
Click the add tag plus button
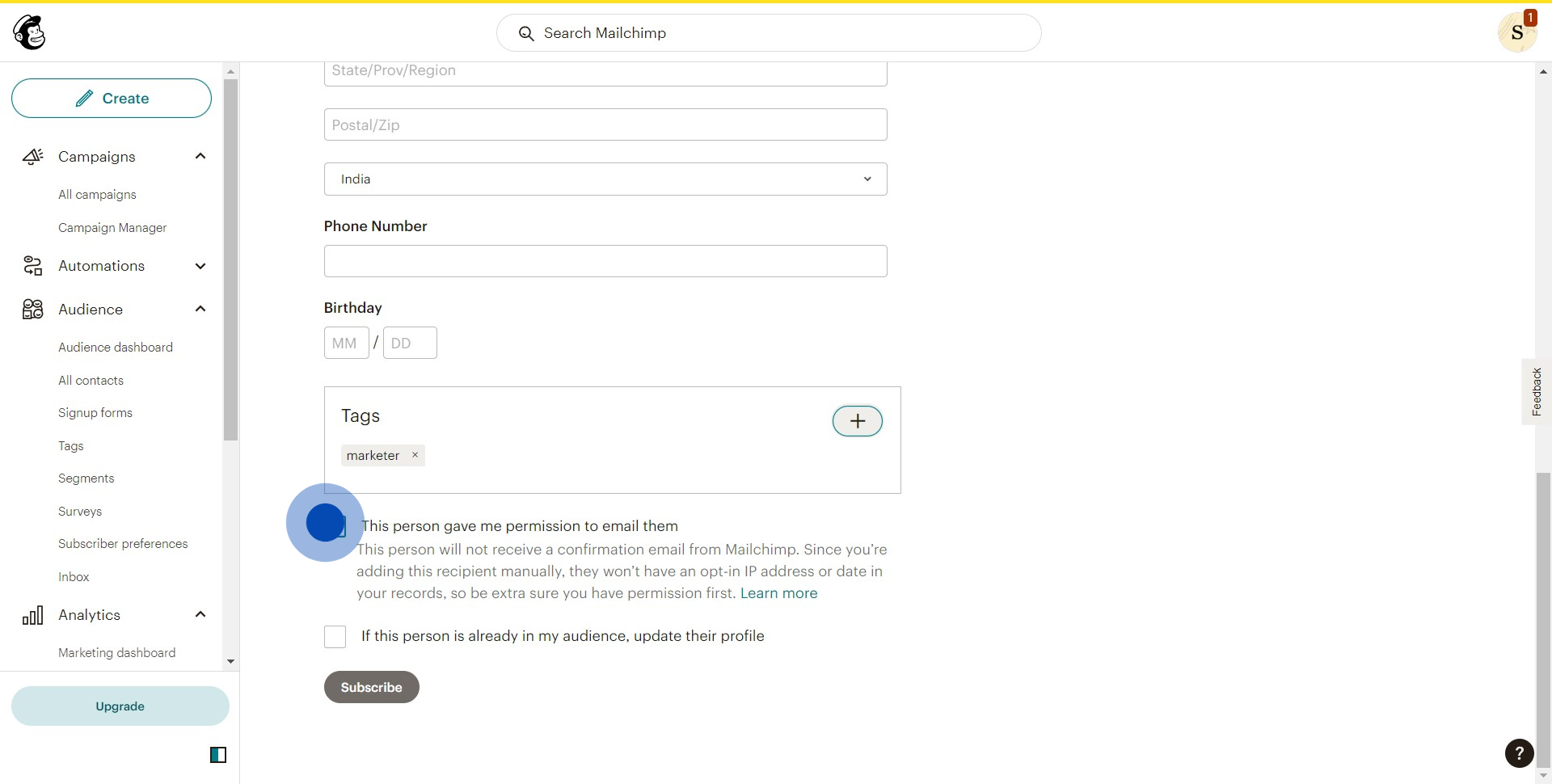point(857,421)
